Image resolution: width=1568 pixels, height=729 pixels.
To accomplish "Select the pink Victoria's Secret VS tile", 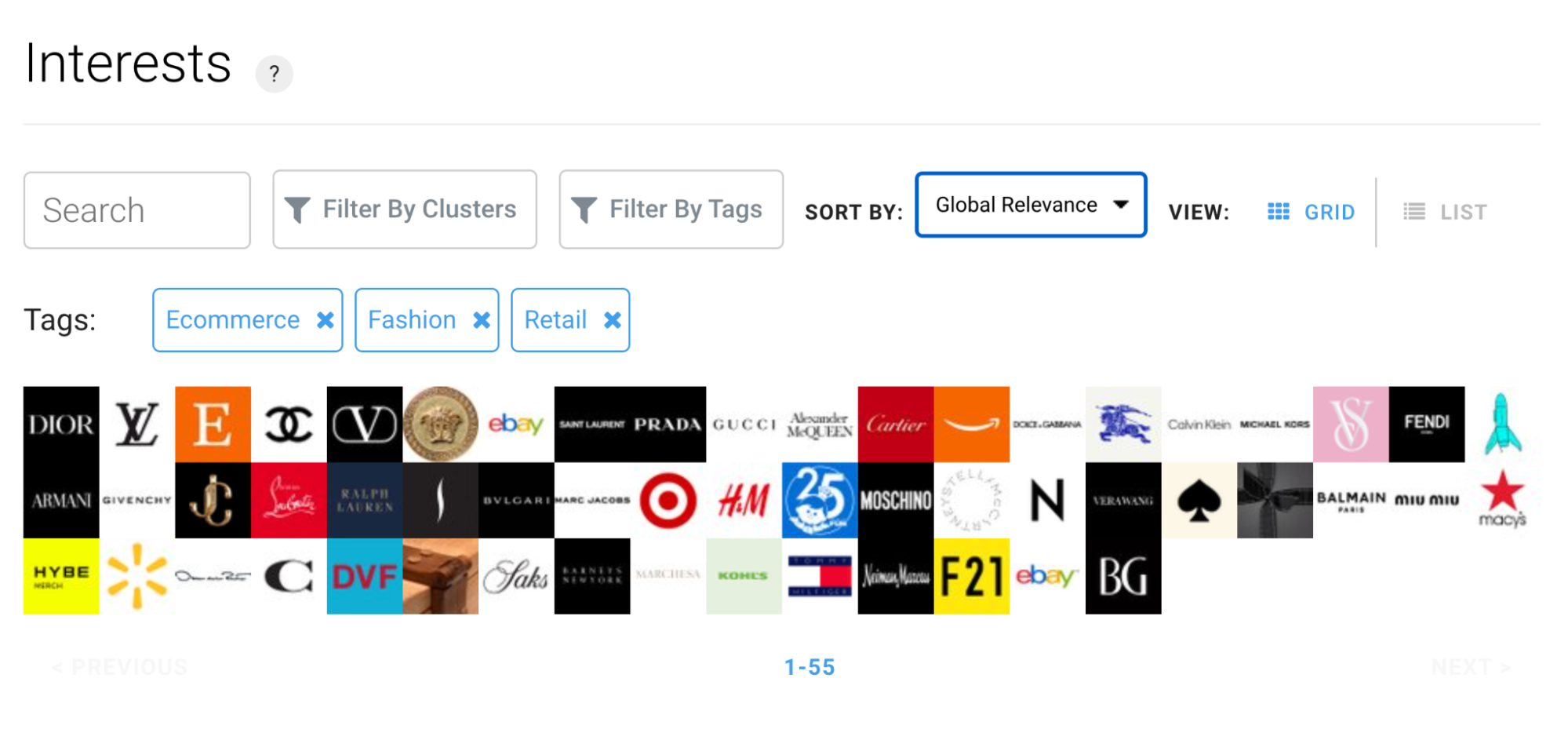I will (1351, 424).
